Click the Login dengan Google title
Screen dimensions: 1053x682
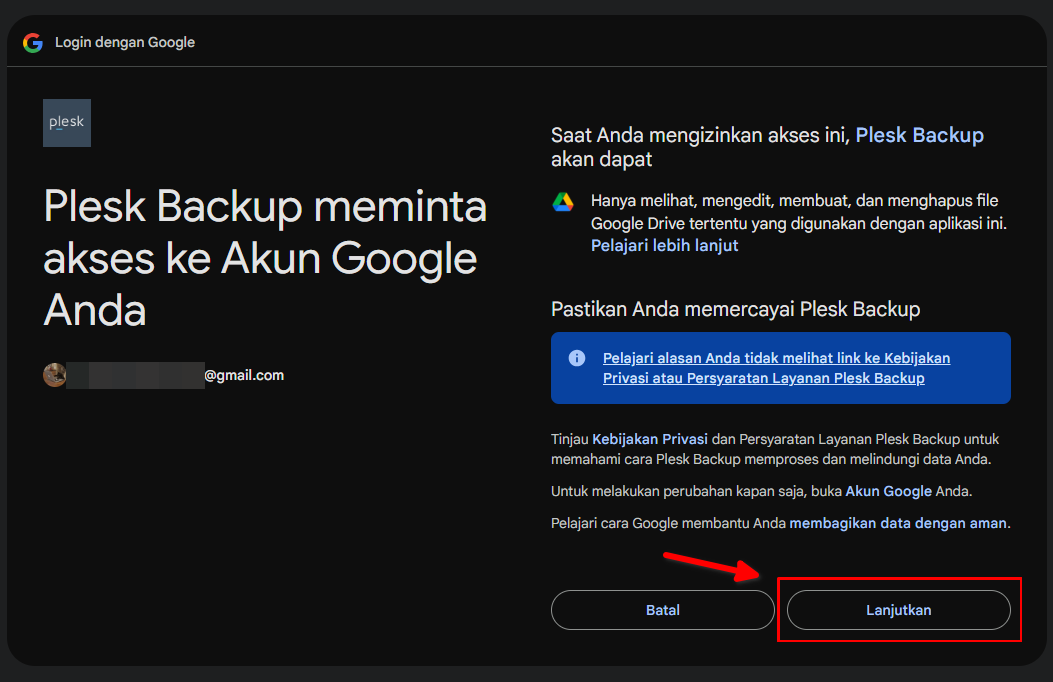coord(125,42)
